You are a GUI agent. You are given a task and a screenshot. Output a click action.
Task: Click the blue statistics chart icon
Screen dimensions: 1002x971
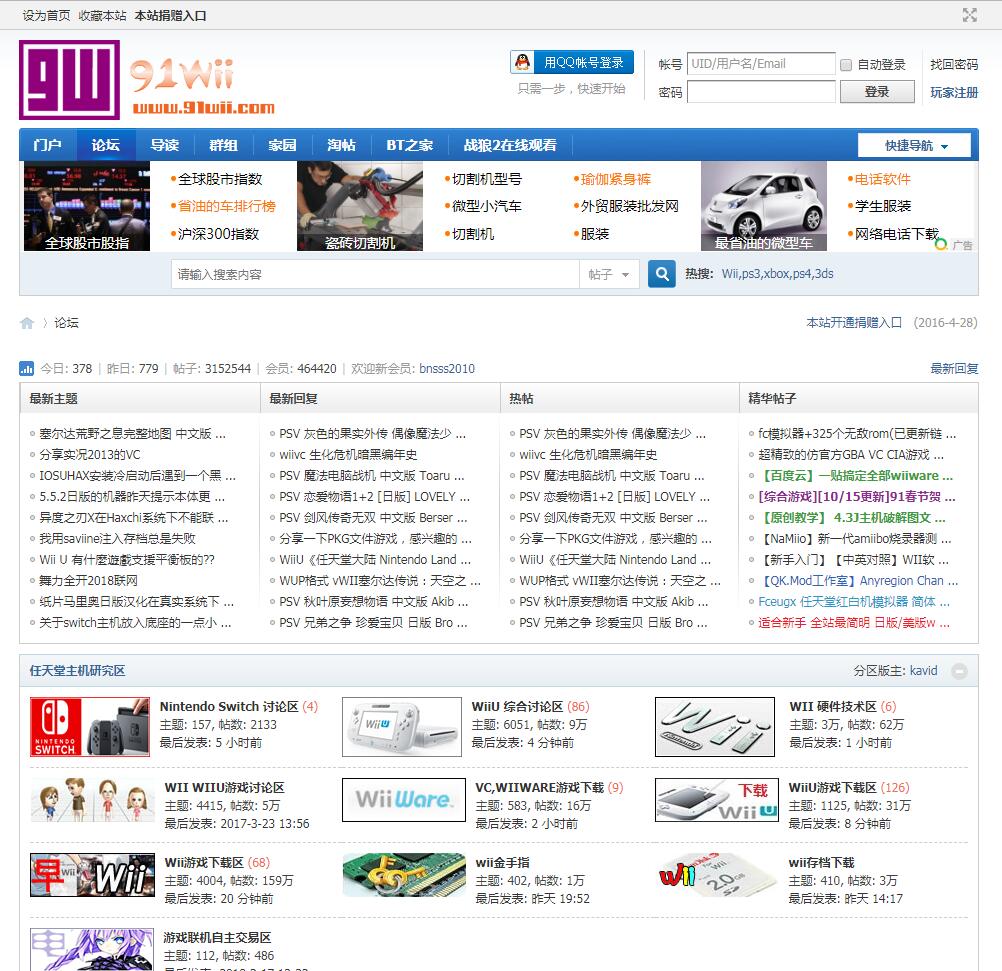[27, 368]
